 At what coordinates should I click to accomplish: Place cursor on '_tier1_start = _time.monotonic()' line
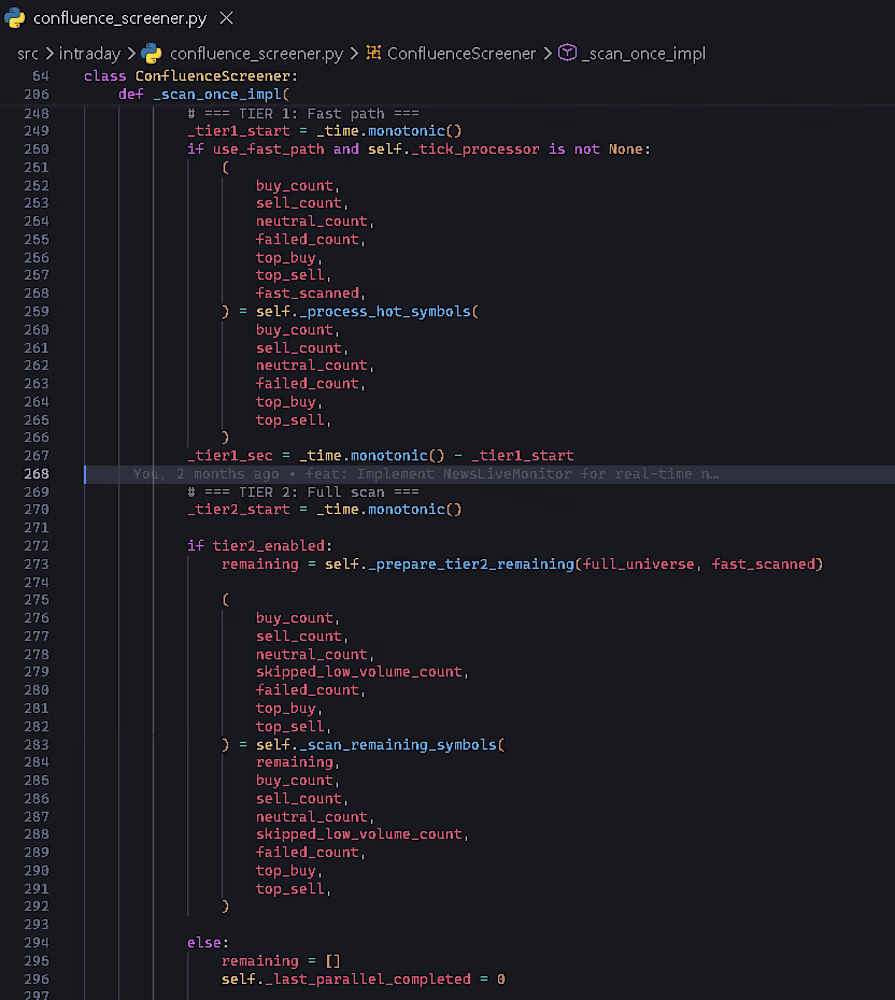(x=324, y=131)
